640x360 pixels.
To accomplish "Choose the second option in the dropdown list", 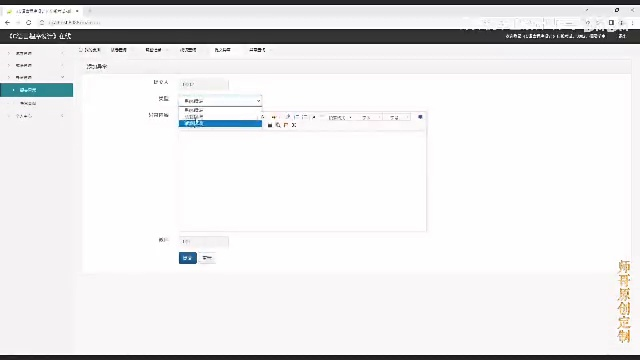I will (220, 117).
